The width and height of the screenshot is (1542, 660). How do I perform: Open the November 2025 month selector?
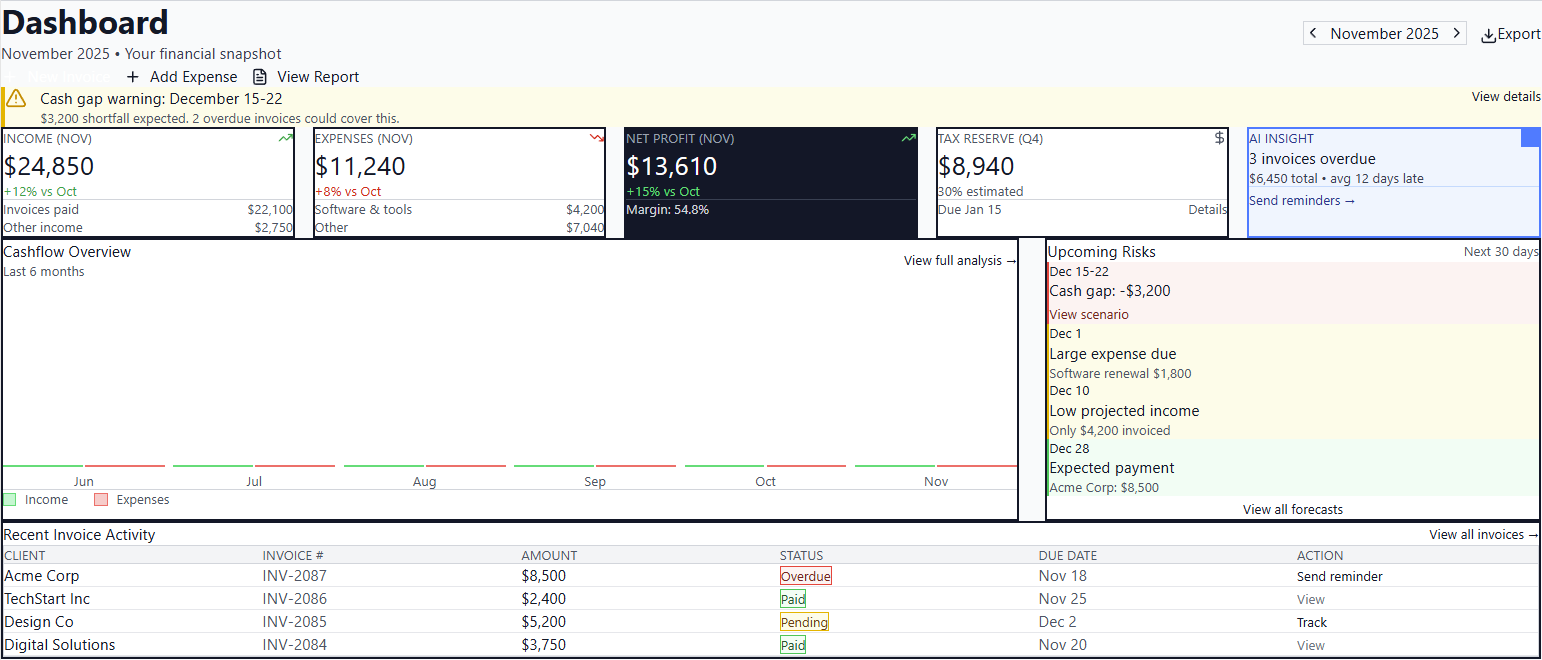[x=1385, y=32]
